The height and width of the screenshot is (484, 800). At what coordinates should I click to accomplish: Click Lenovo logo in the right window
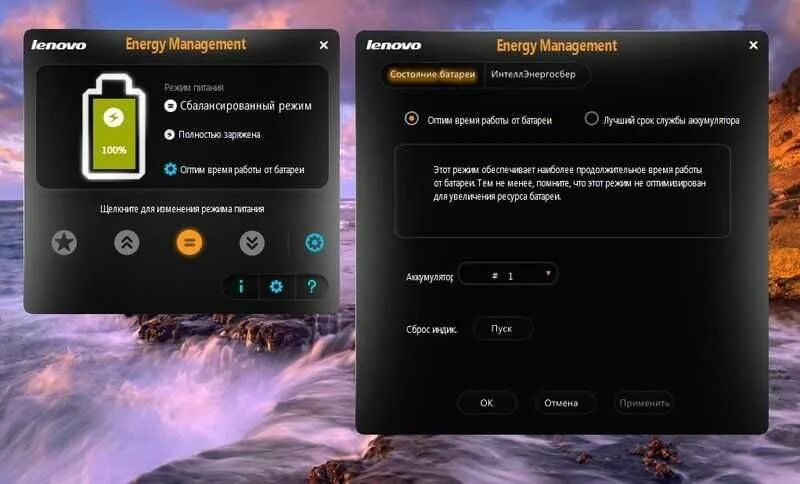[x=393, y=45]
